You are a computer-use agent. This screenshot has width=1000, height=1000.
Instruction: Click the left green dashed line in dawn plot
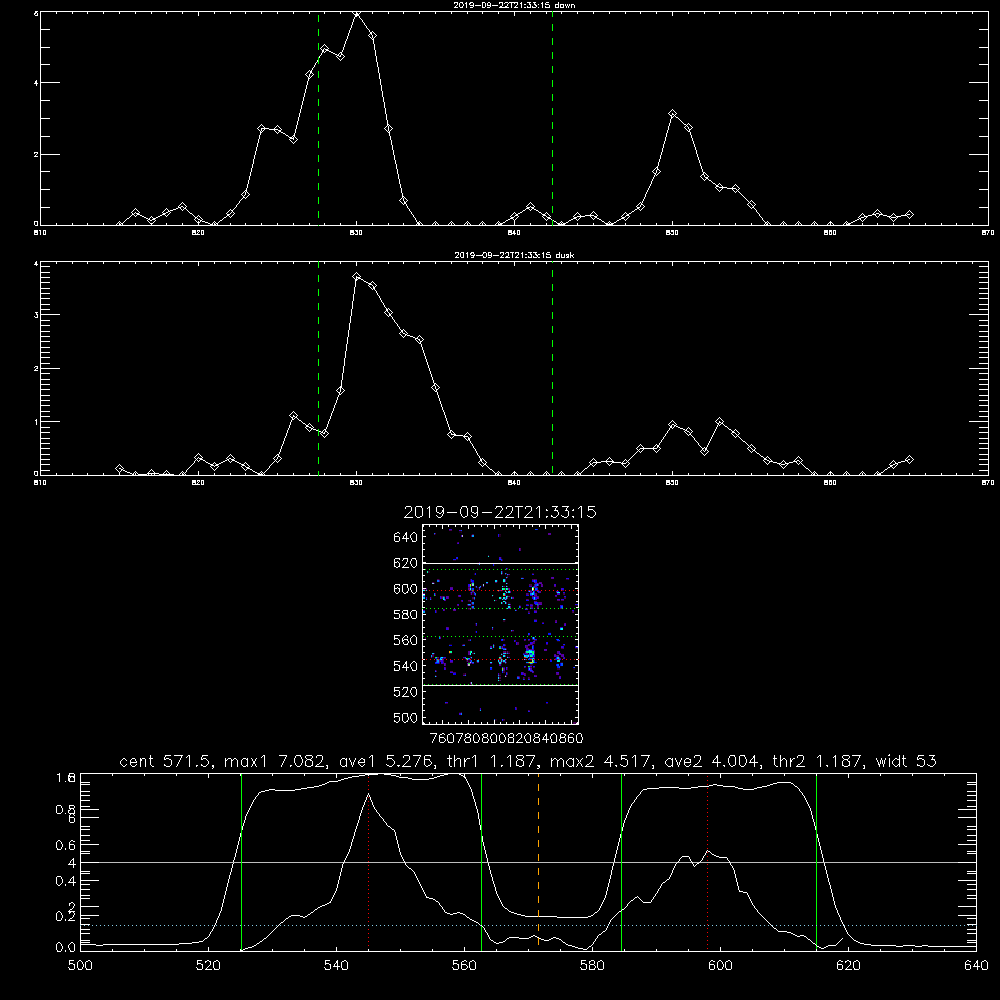[318, 118]
